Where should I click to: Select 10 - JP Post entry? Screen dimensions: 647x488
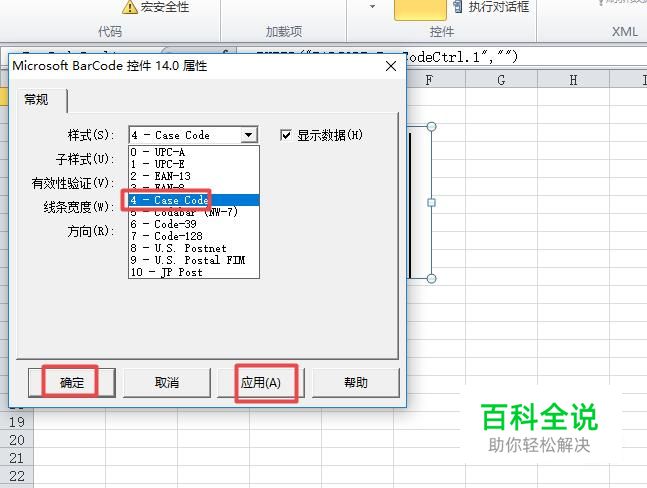pyautogui.click(x=194, y=272)
